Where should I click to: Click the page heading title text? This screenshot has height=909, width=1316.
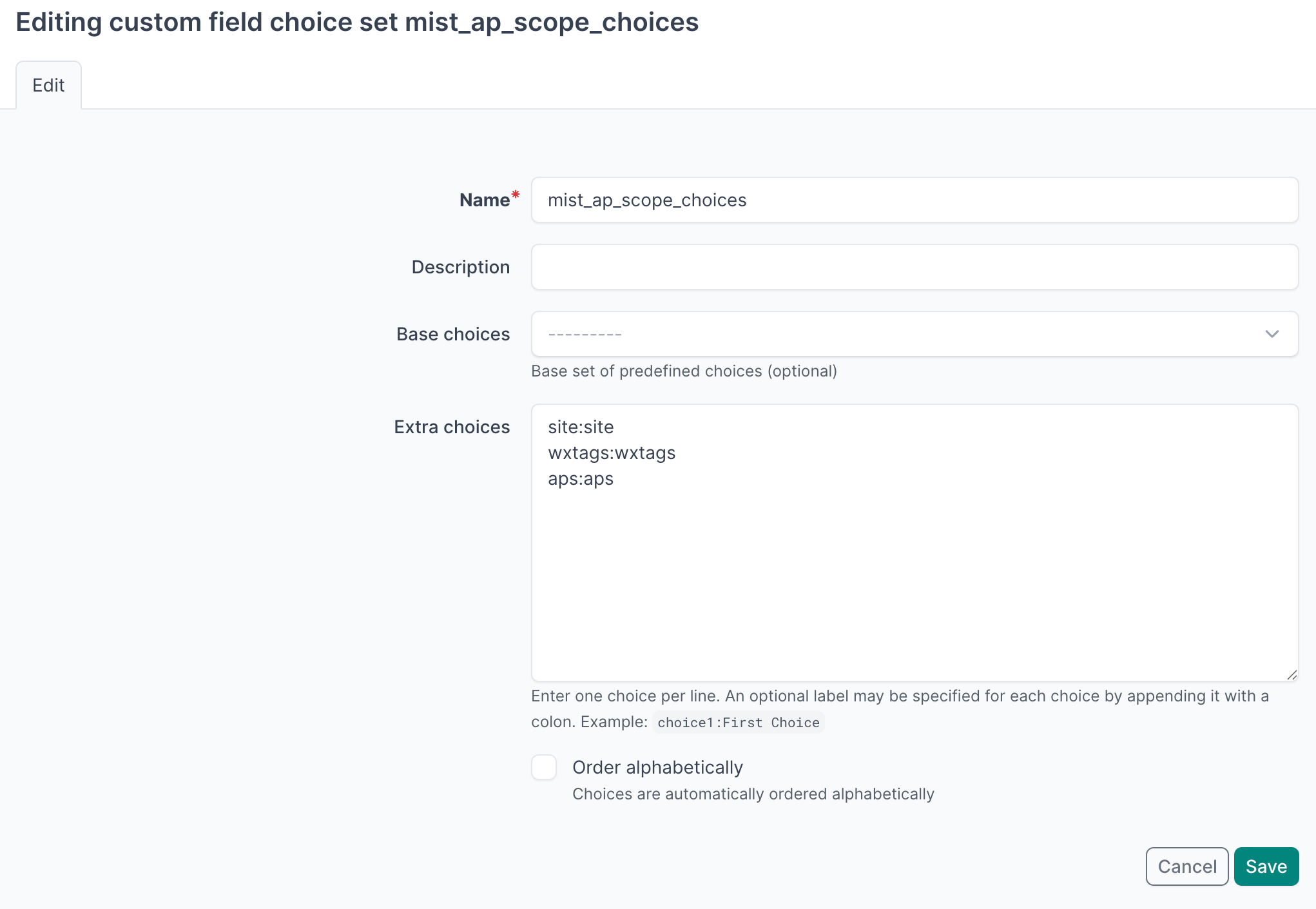(356, 22)
